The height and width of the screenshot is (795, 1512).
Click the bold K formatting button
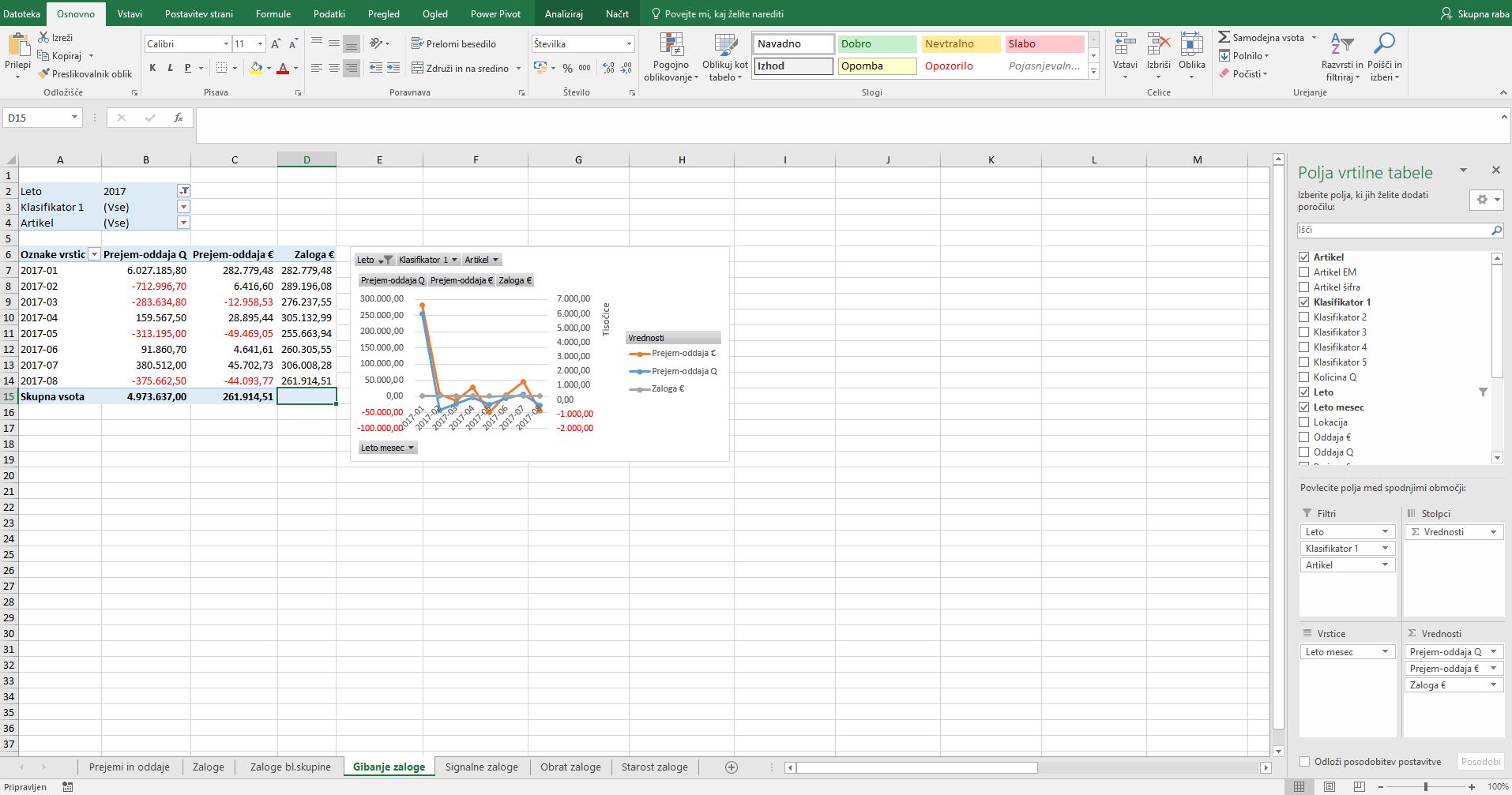[x=152, y=68]
